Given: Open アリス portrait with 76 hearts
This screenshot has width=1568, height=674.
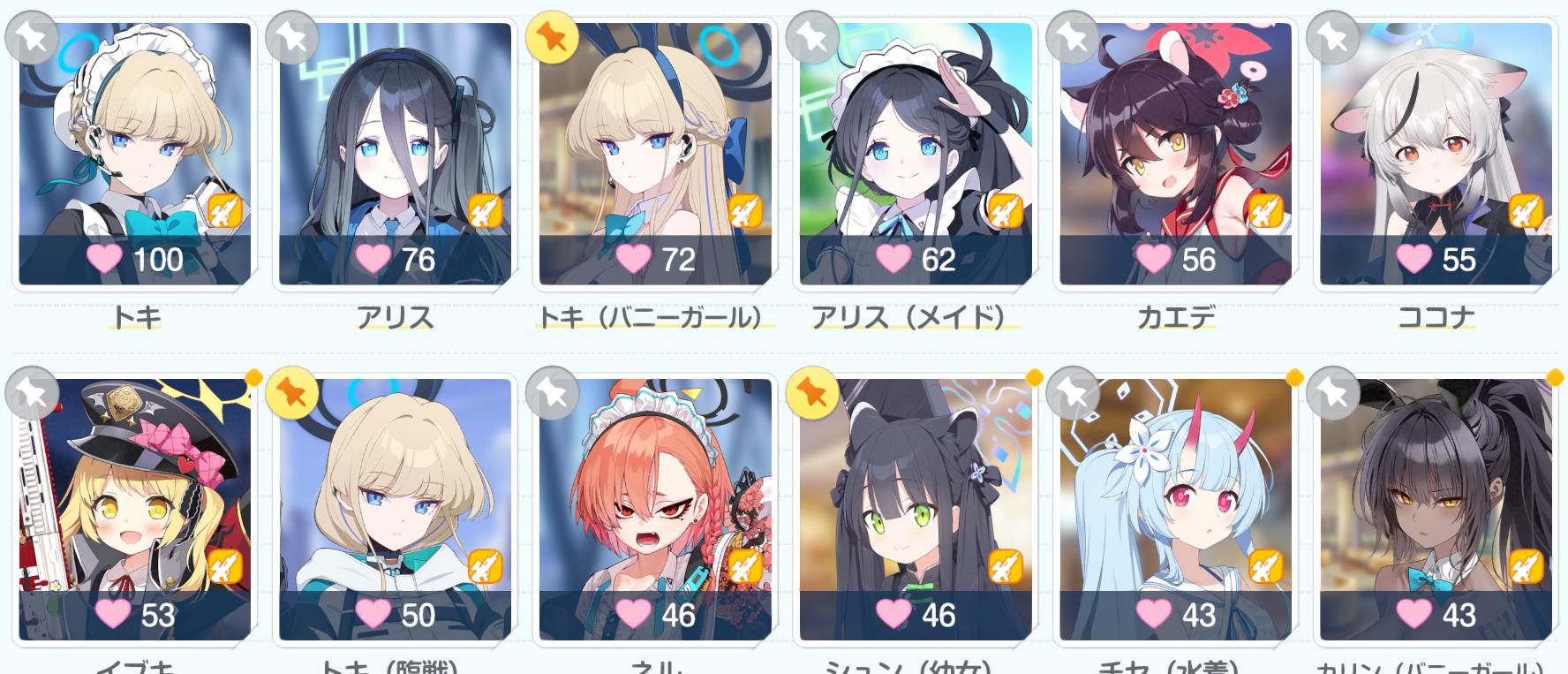Looking at the screenshot, I should point(395,154).
